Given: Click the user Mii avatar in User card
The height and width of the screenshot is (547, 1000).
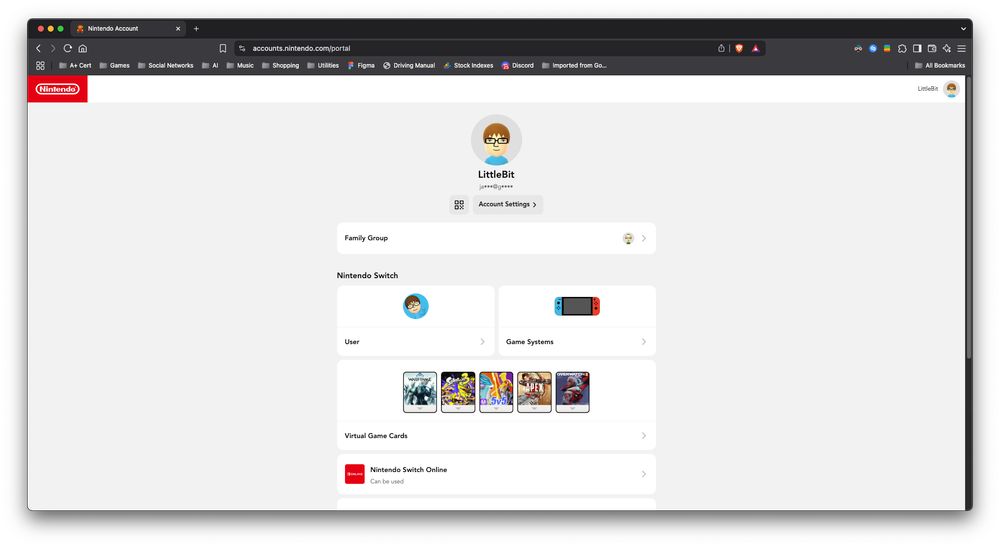Looking at the screenshot, I should (416, 307).
